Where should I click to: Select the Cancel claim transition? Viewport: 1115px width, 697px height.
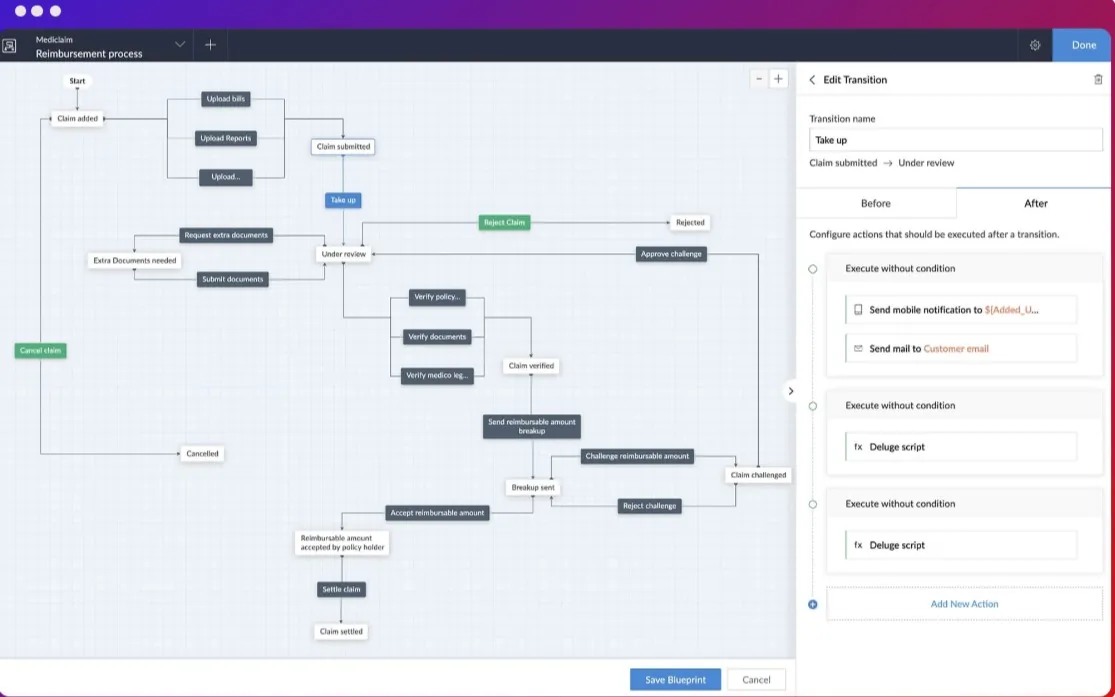(x=41, y=351)
